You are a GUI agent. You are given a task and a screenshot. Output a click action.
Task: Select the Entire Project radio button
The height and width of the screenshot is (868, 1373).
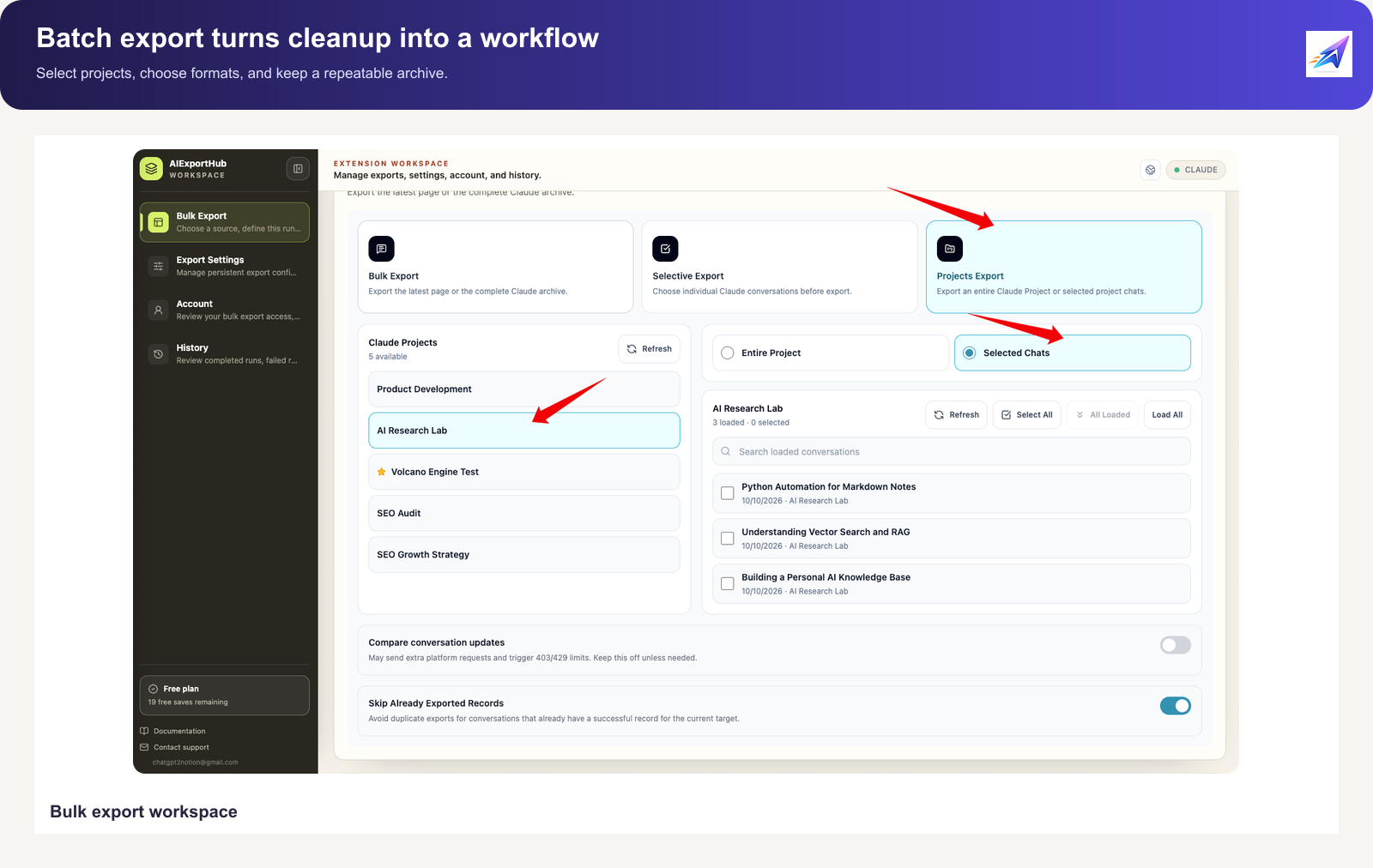[x=728, y=353]
